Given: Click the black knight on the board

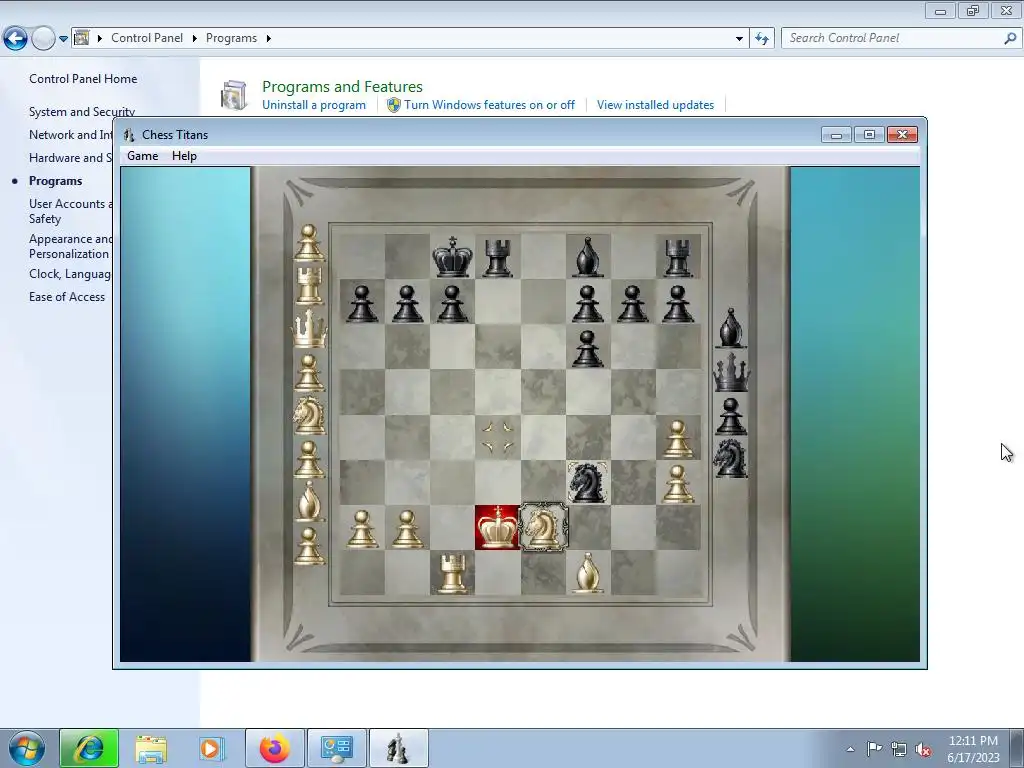Looking at the screenshot, I should click(587, 482).
